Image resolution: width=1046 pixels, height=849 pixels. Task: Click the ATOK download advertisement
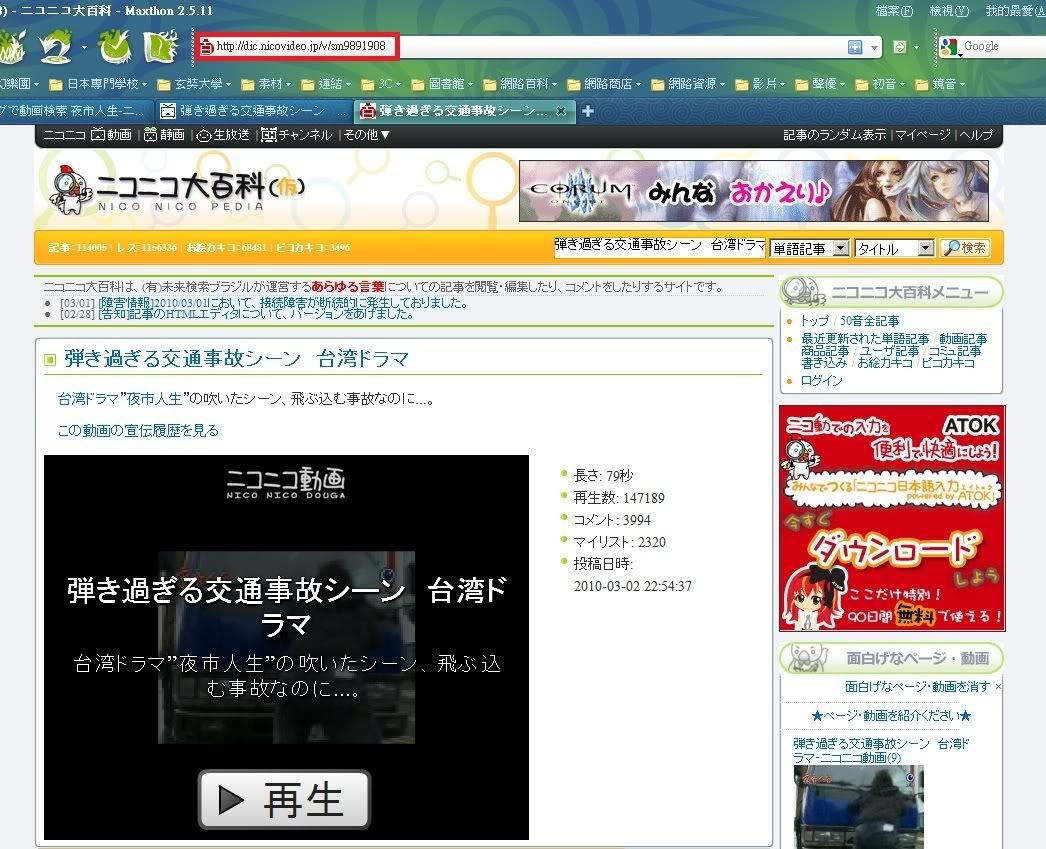tap(892, 518)
